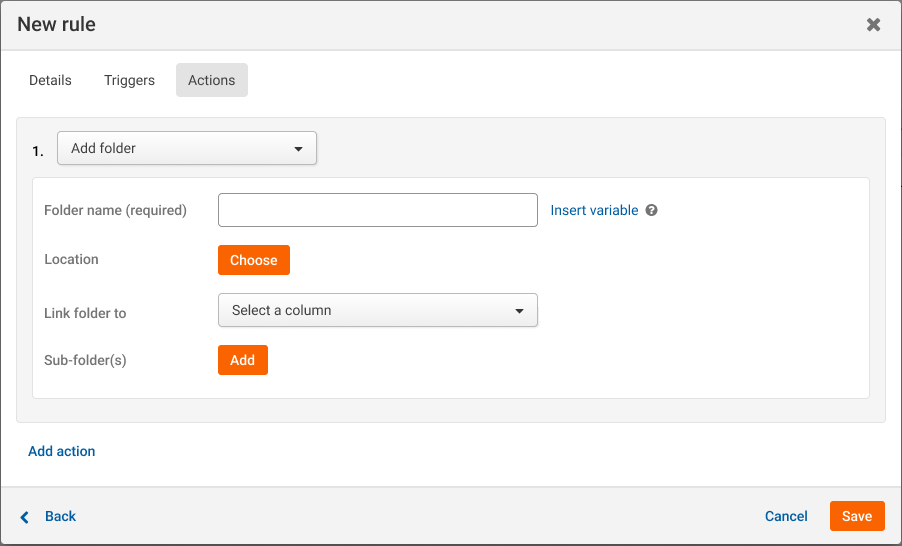Screen dimensions: 902x546
Task: Go back using the Back link
Action: point(60,516)
